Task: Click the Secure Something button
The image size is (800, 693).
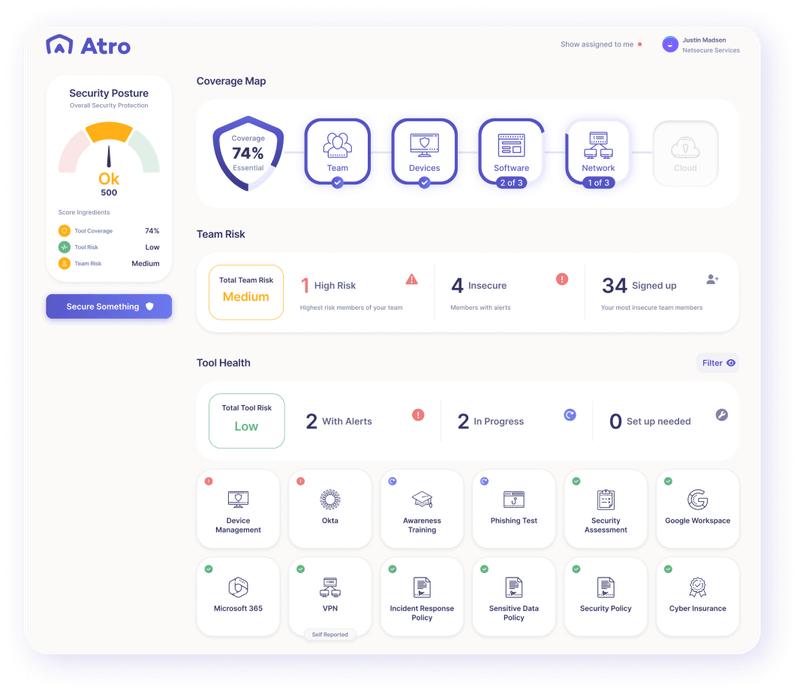Action: [x=108, y=306]
